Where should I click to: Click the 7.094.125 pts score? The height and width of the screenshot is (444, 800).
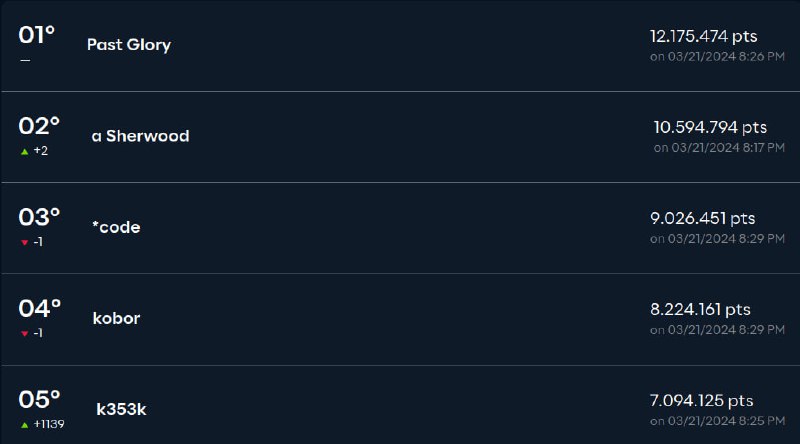pos(702,401)
